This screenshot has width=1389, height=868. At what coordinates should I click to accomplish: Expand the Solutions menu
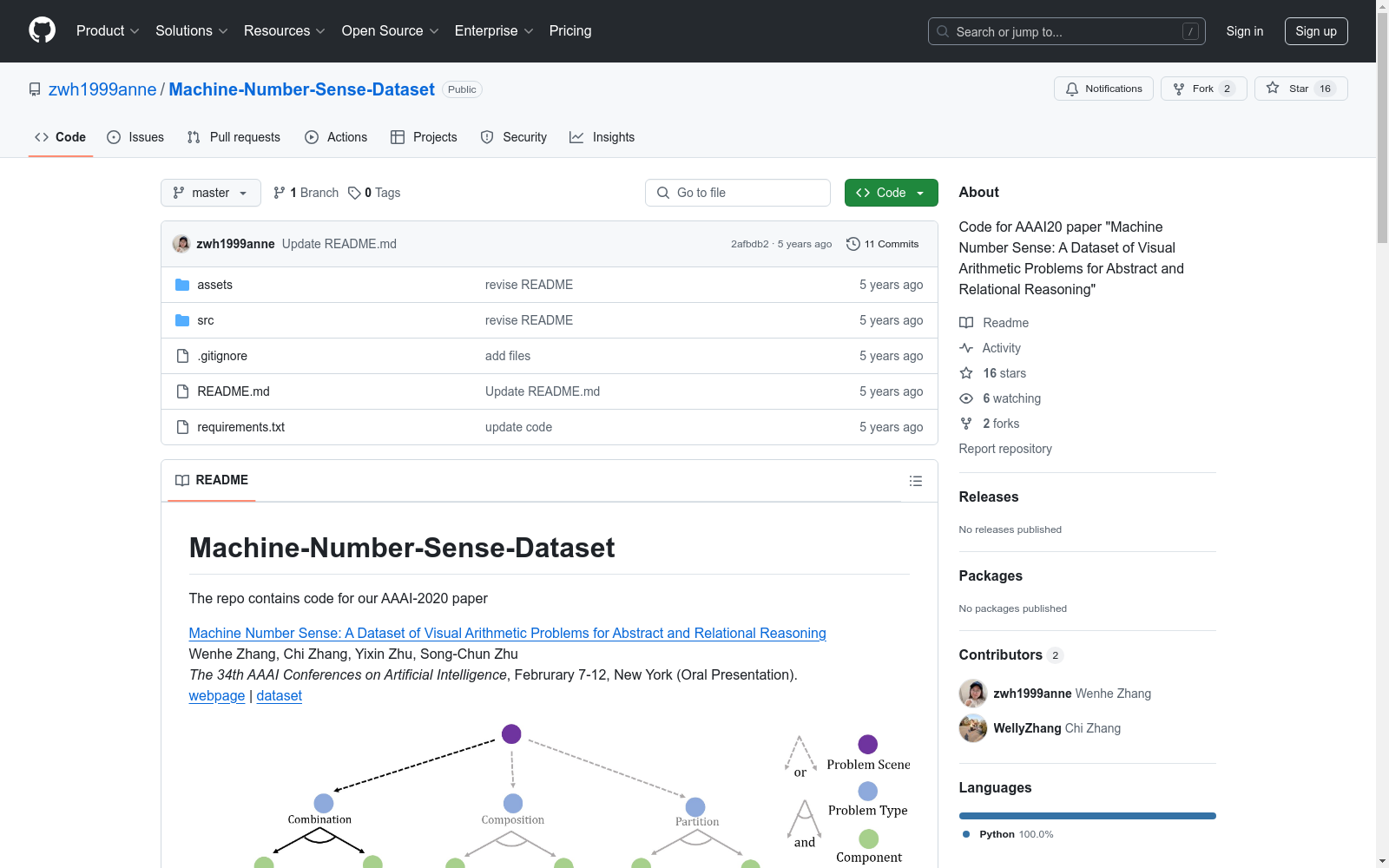(x=192, y=31)
